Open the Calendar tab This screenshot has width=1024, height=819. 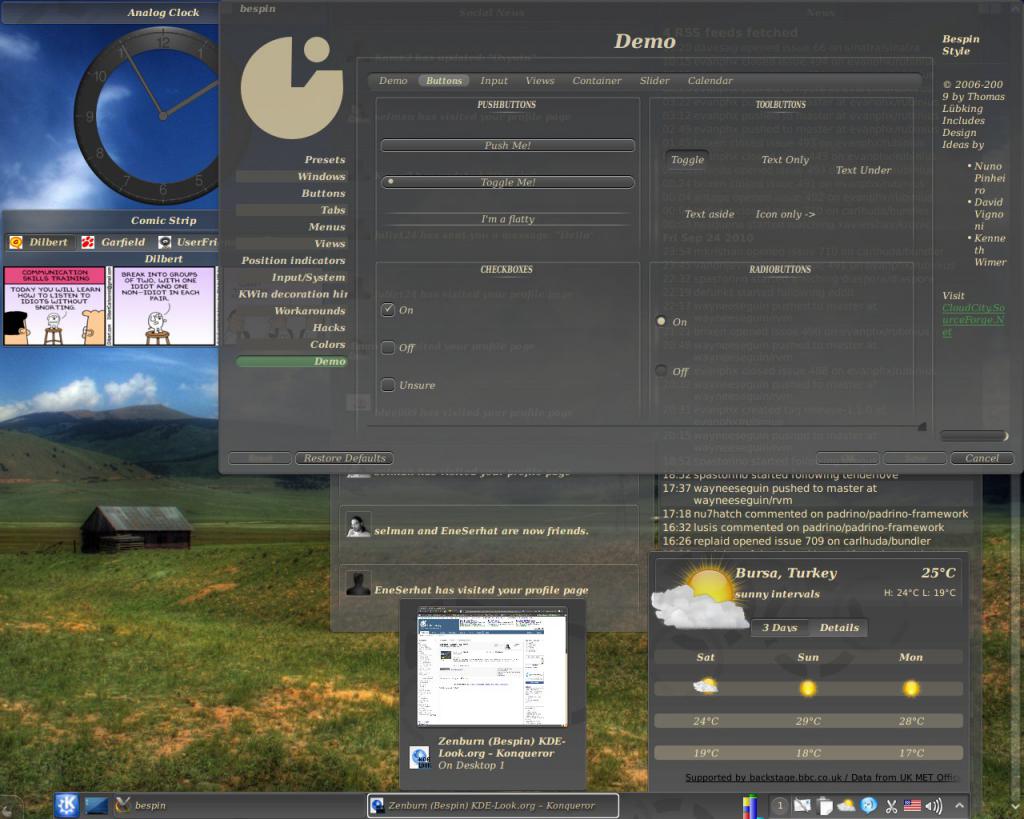710,80
